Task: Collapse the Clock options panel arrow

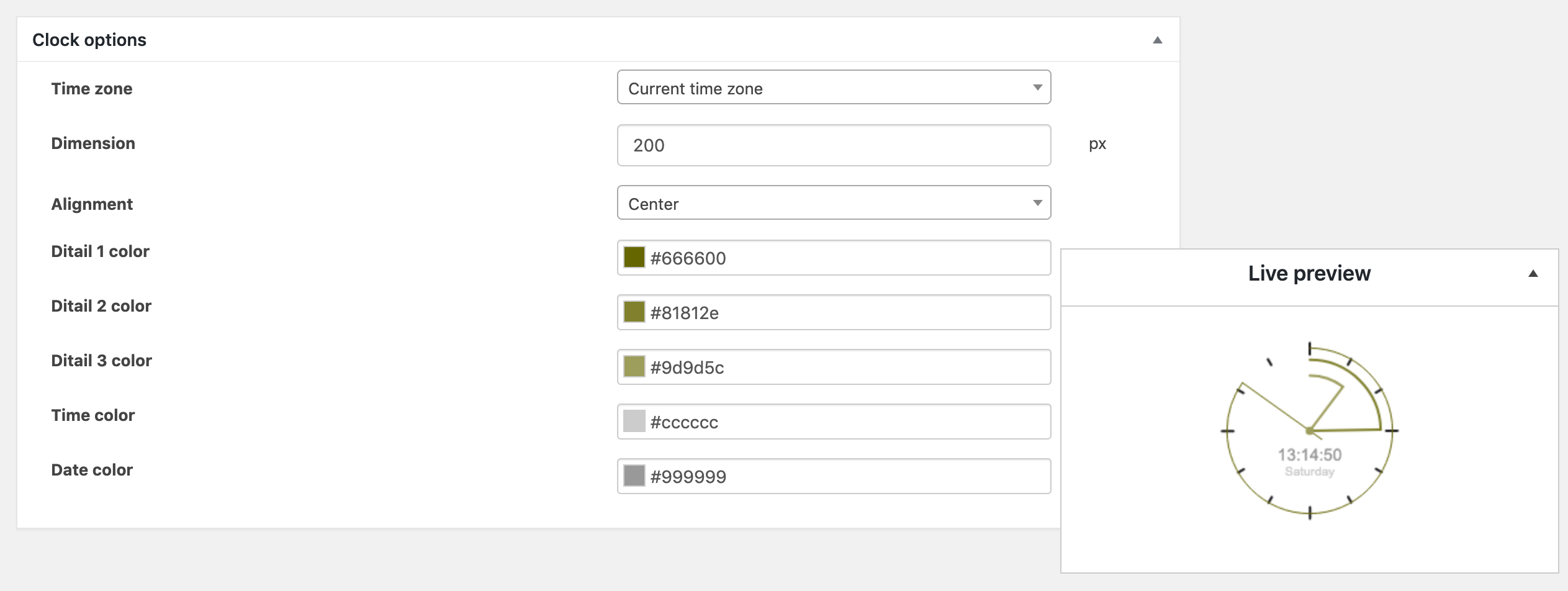Action: tap(1157, 40)
